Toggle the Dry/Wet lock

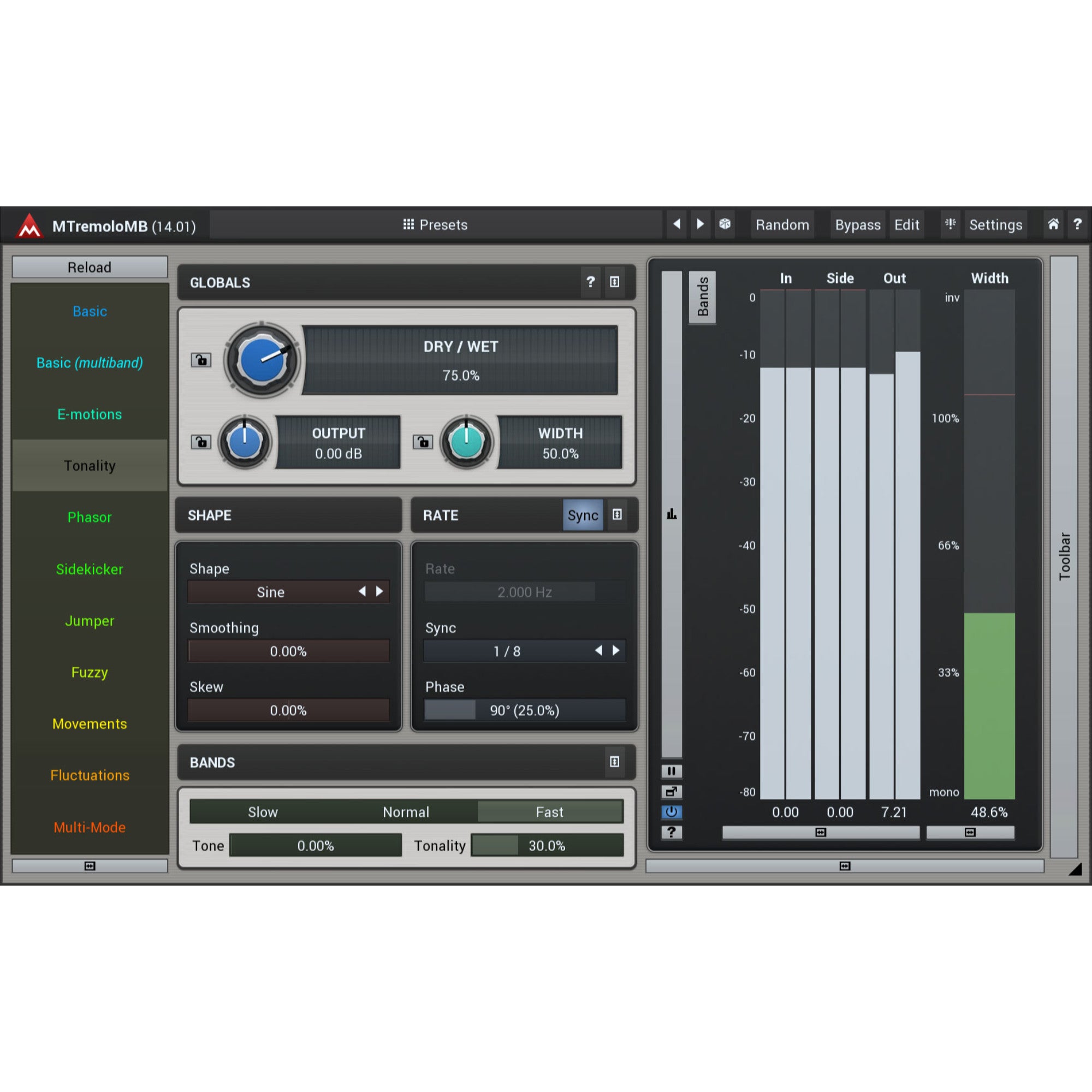click(x=201, y=360)
